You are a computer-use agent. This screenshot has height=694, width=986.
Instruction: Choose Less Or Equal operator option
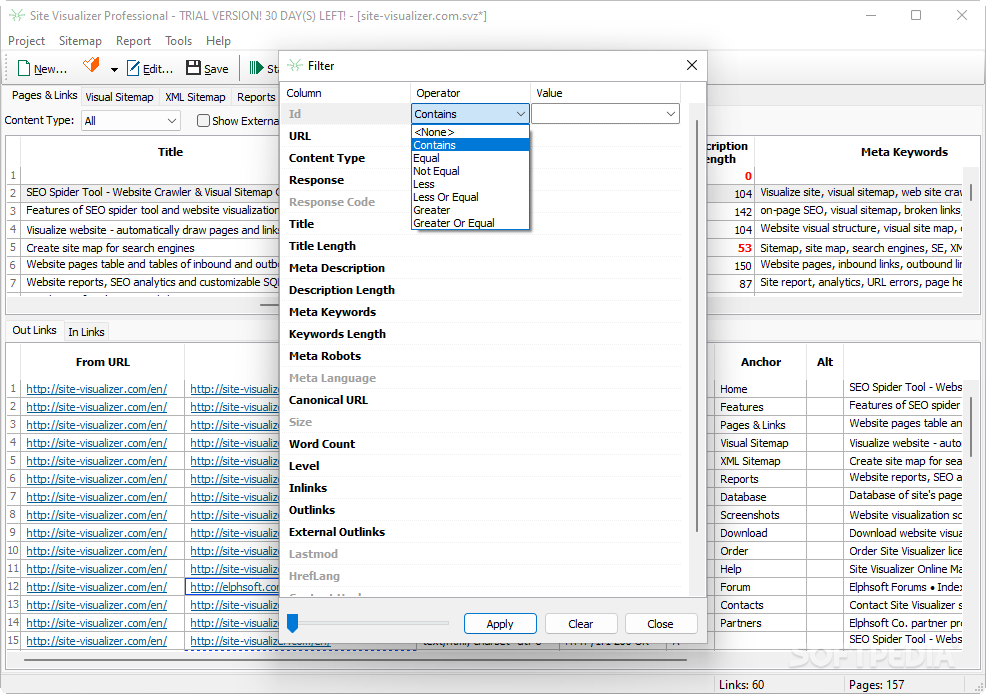tap(470, 197)
